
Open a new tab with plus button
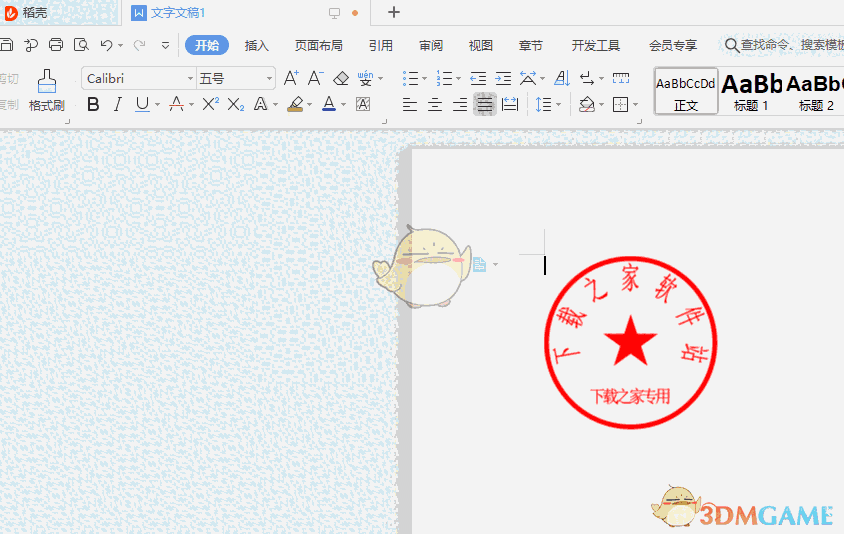coord(394,12)
